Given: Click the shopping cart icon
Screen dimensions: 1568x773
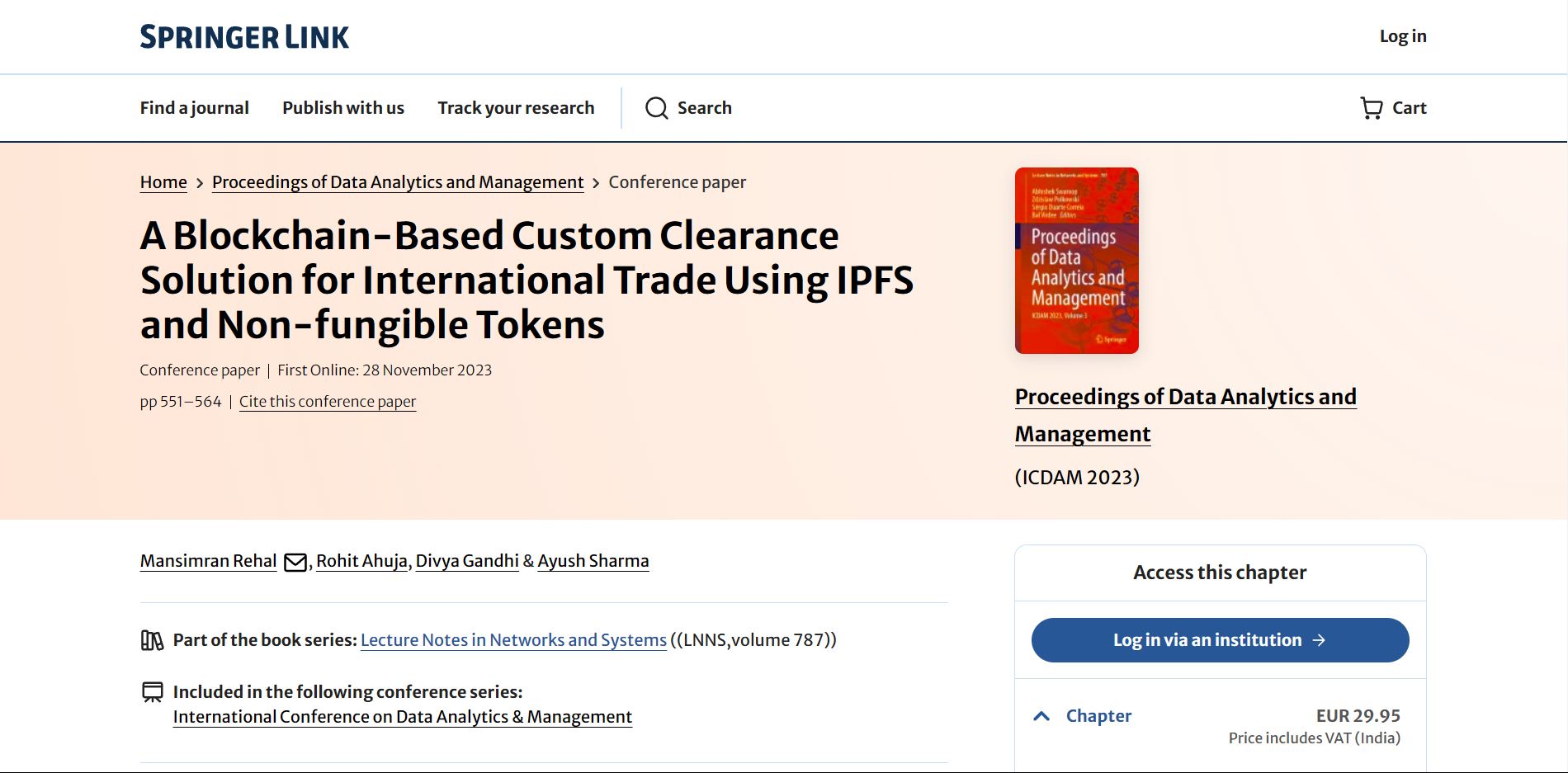Looking at the screenshot, I should tap(1371, 108).
